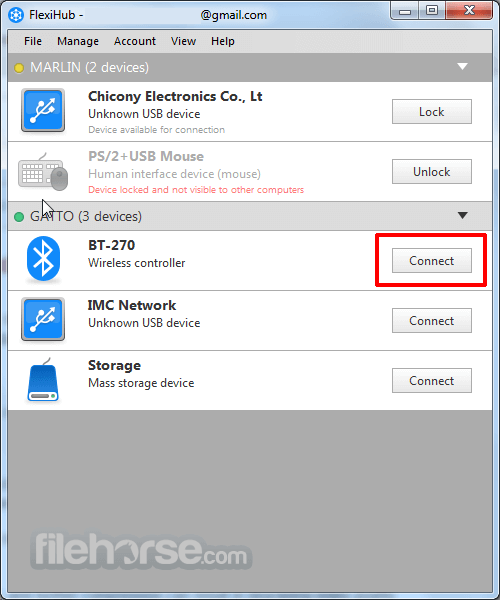Click the green GATTO status indicator dot
The image size is (500, 600).
tap(19, 217)
